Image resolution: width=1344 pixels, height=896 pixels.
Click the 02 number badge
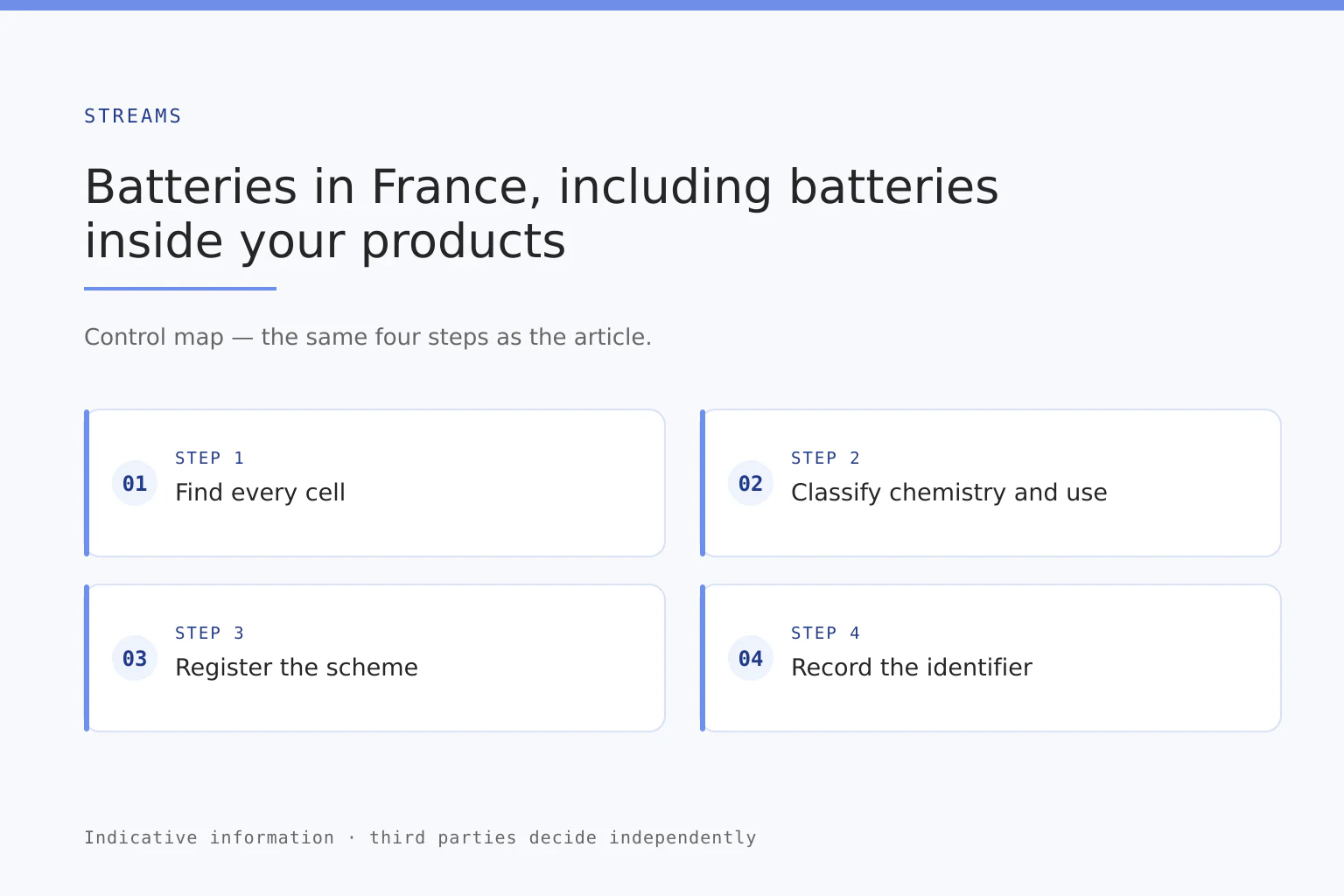751,483
